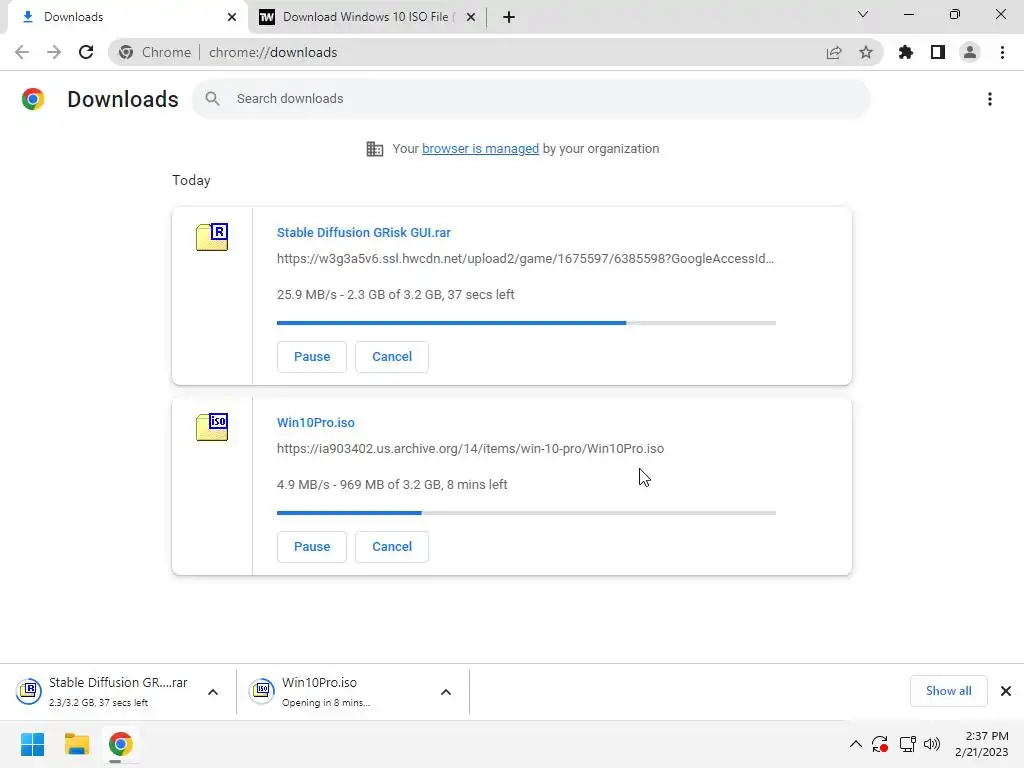Click the managed organization building icon
The height and width of the screenshot is (768, 1024).
(375, 149)
